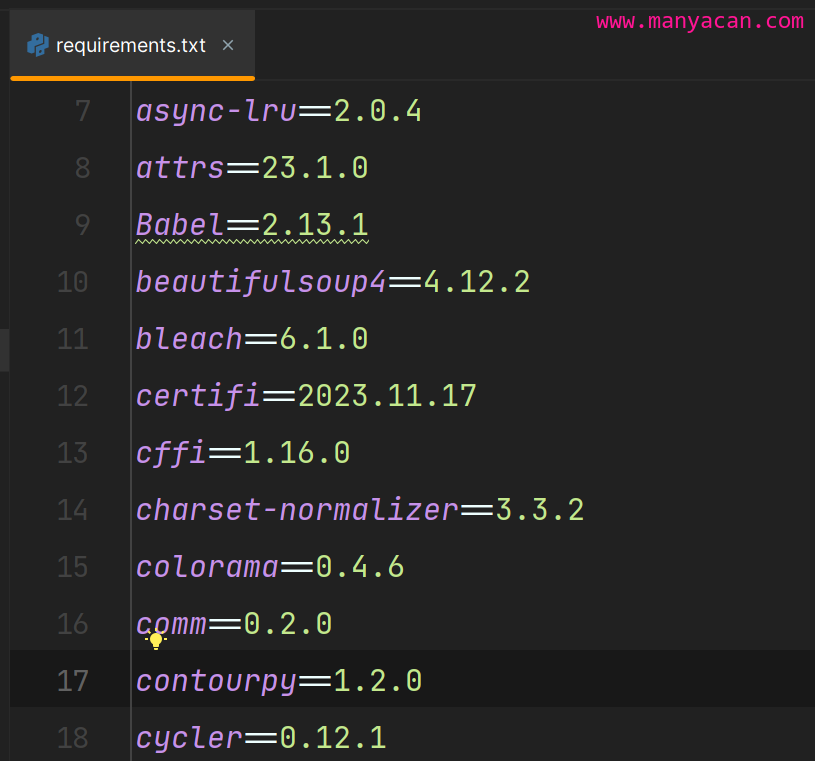Click the bleach package name
Viewport: 815px width, 761px height.
point(189,338)
